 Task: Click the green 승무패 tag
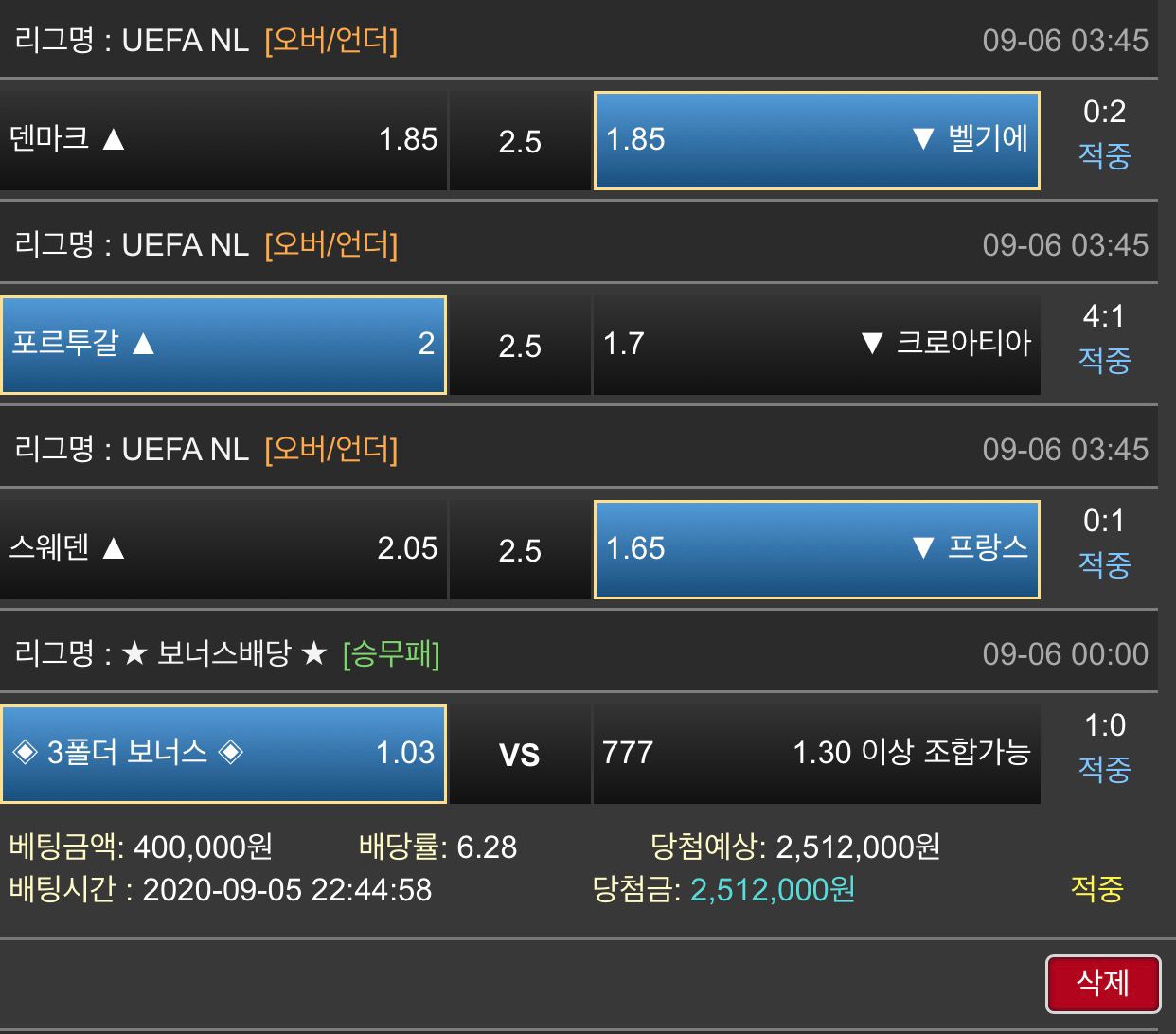(391, 653)
